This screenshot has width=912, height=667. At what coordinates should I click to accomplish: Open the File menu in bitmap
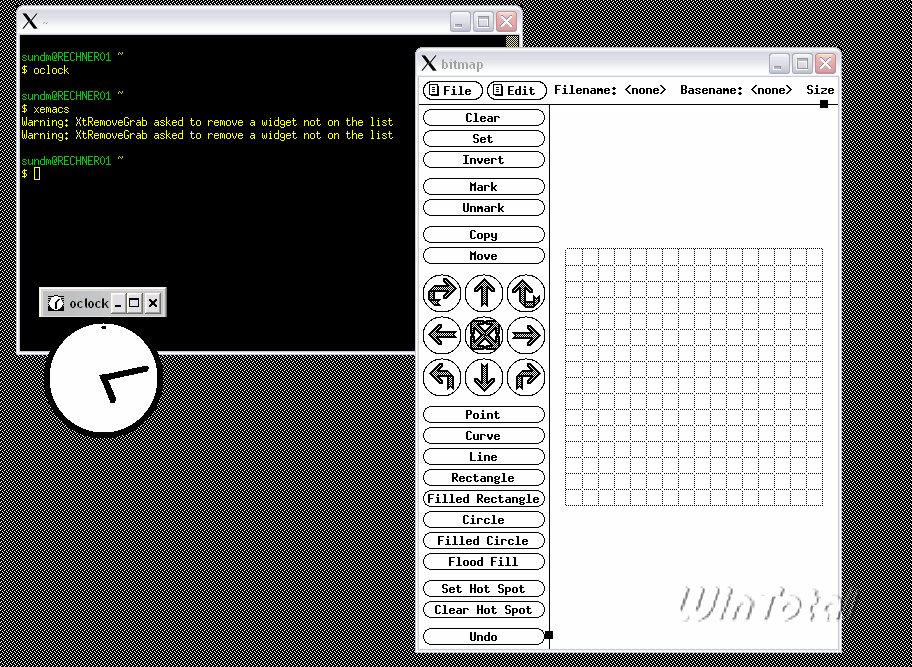click(453, 91)
